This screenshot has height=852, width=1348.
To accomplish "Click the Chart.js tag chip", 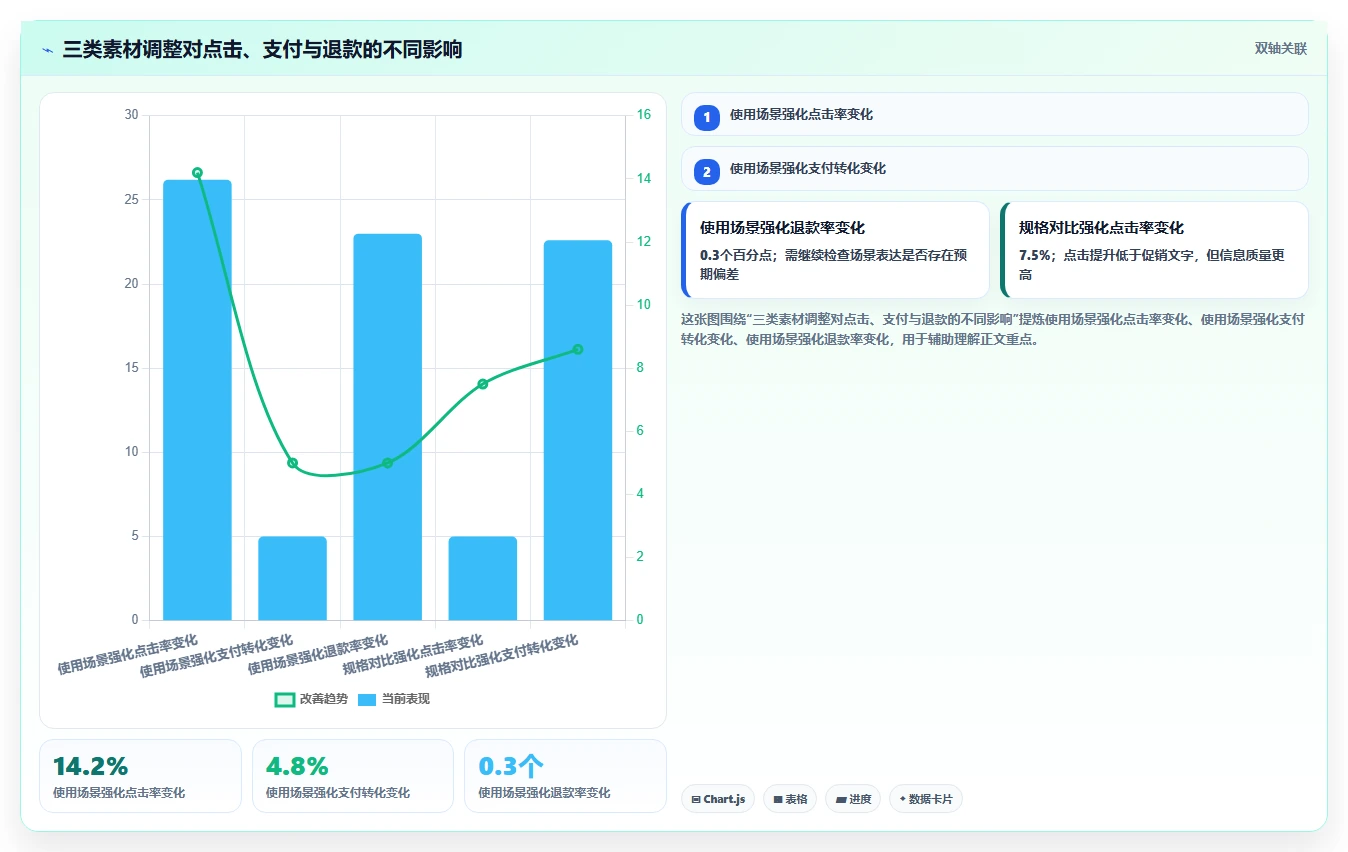I will tap(718, 799).
